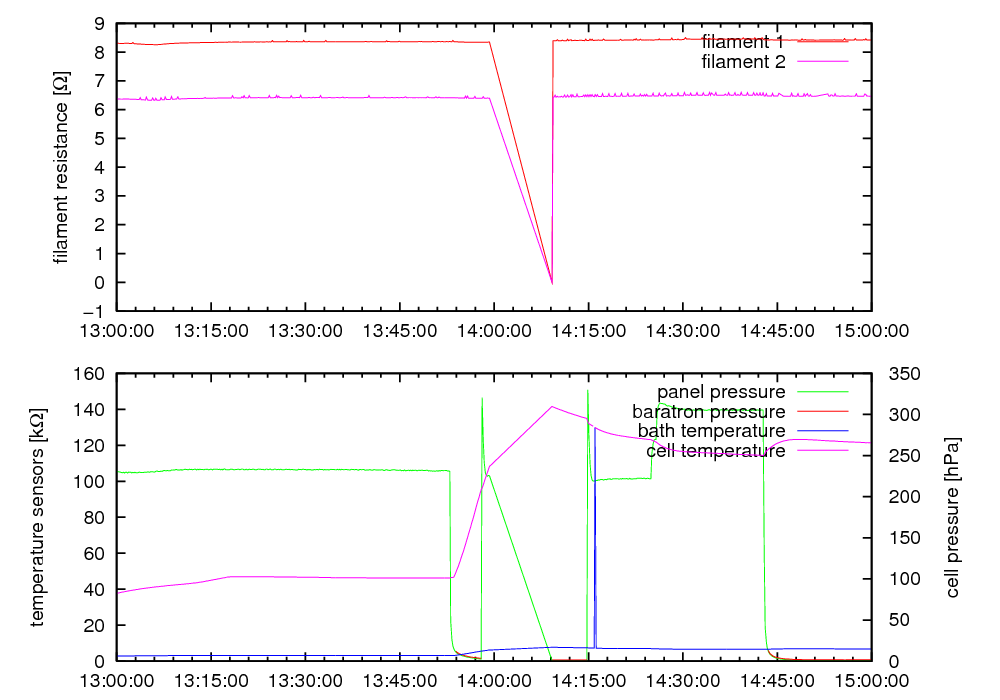This screenshot has height=700, width=1000.
Task: Toggle the baratron pressure legend entry
Action: [x=708, y=411]
